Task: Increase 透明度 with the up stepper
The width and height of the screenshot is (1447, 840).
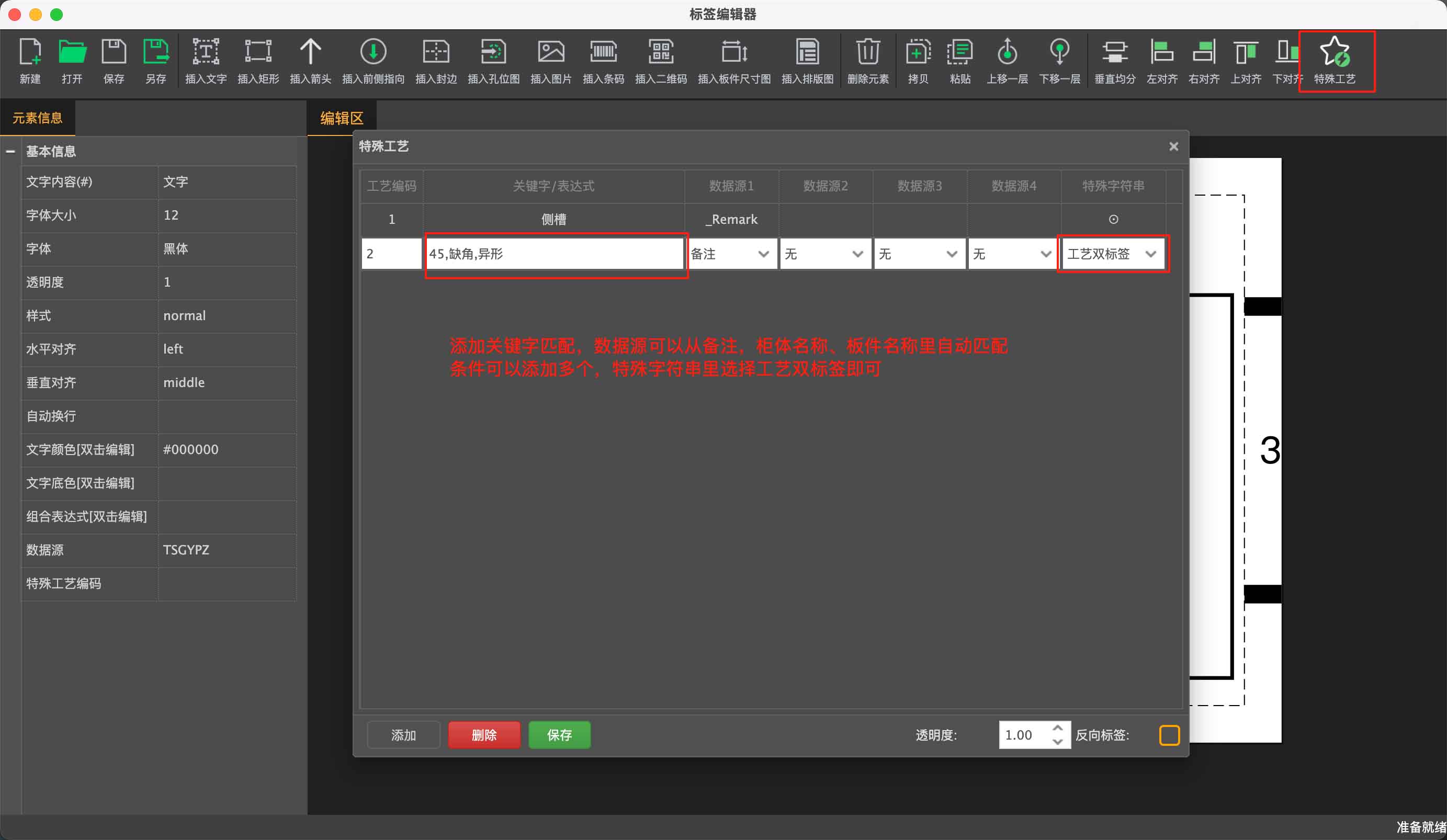Action: [1058, 728]
